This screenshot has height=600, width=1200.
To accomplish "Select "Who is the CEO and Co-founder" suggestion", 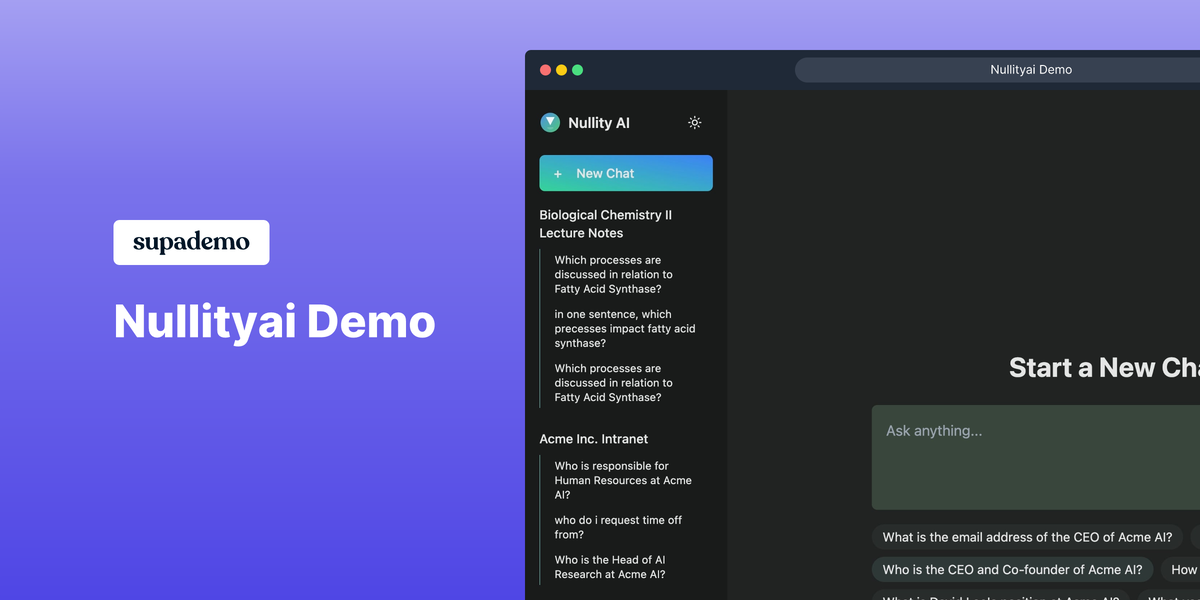I will tap(1012, 570).
